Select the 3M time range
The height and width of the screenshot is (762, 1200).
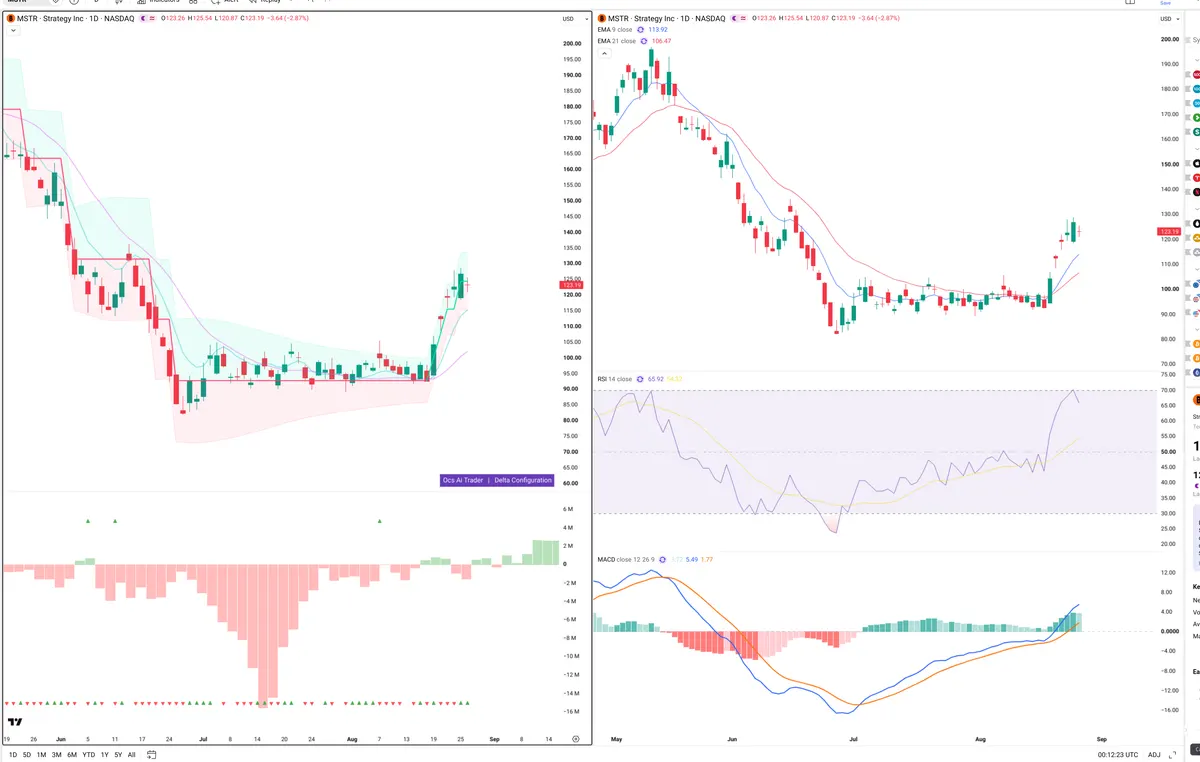[56, 754]
